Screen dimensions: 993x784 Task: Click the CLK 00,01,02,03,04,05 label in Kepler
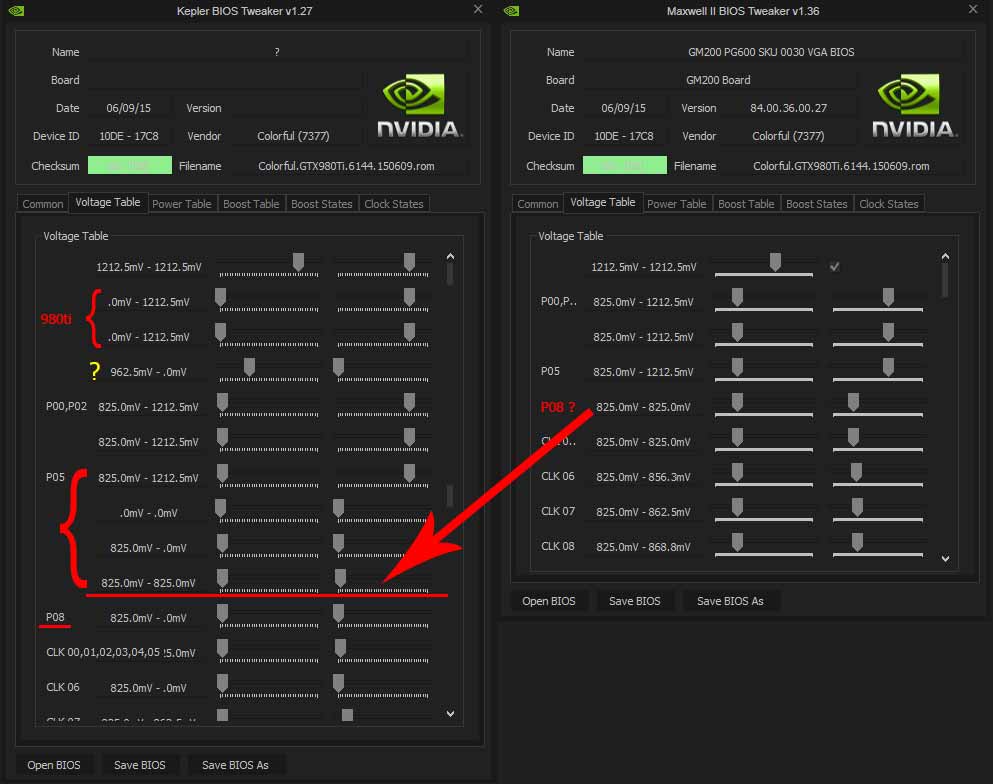[x=103, y=652]
